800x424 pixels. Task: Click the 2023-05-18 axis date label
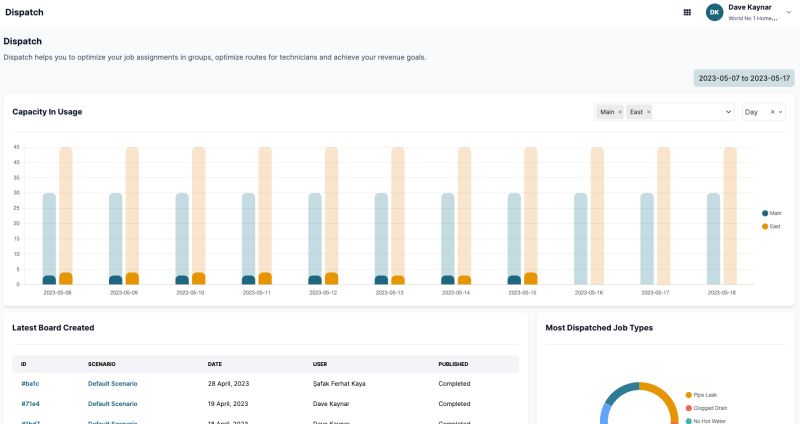[x=721, y=293]
